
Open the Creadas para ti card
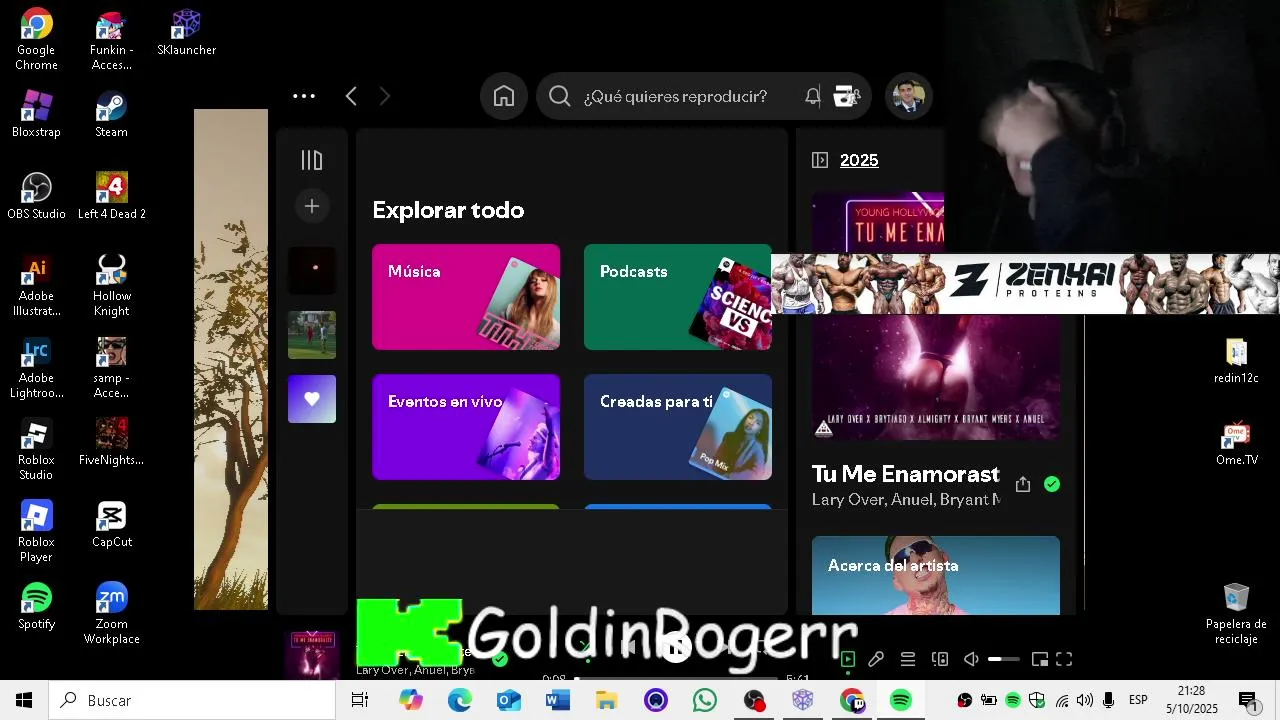point(678,427)
